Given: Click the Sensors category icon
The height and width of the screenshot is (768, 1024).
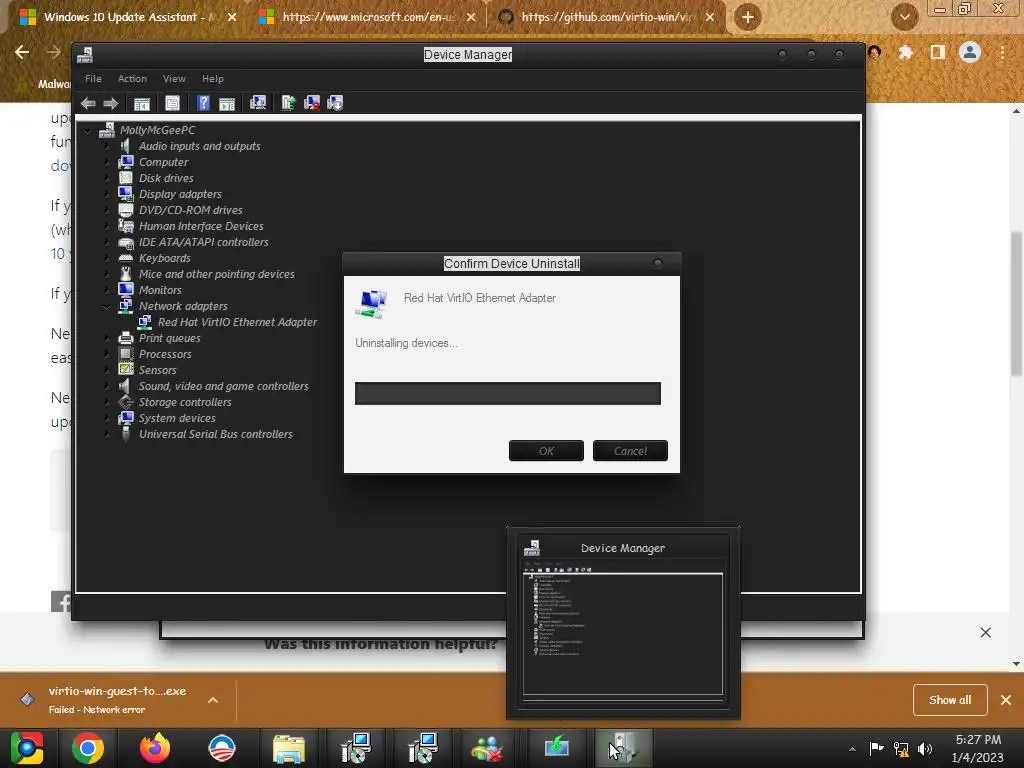Looking at the screenshot, I should (125, 370).
